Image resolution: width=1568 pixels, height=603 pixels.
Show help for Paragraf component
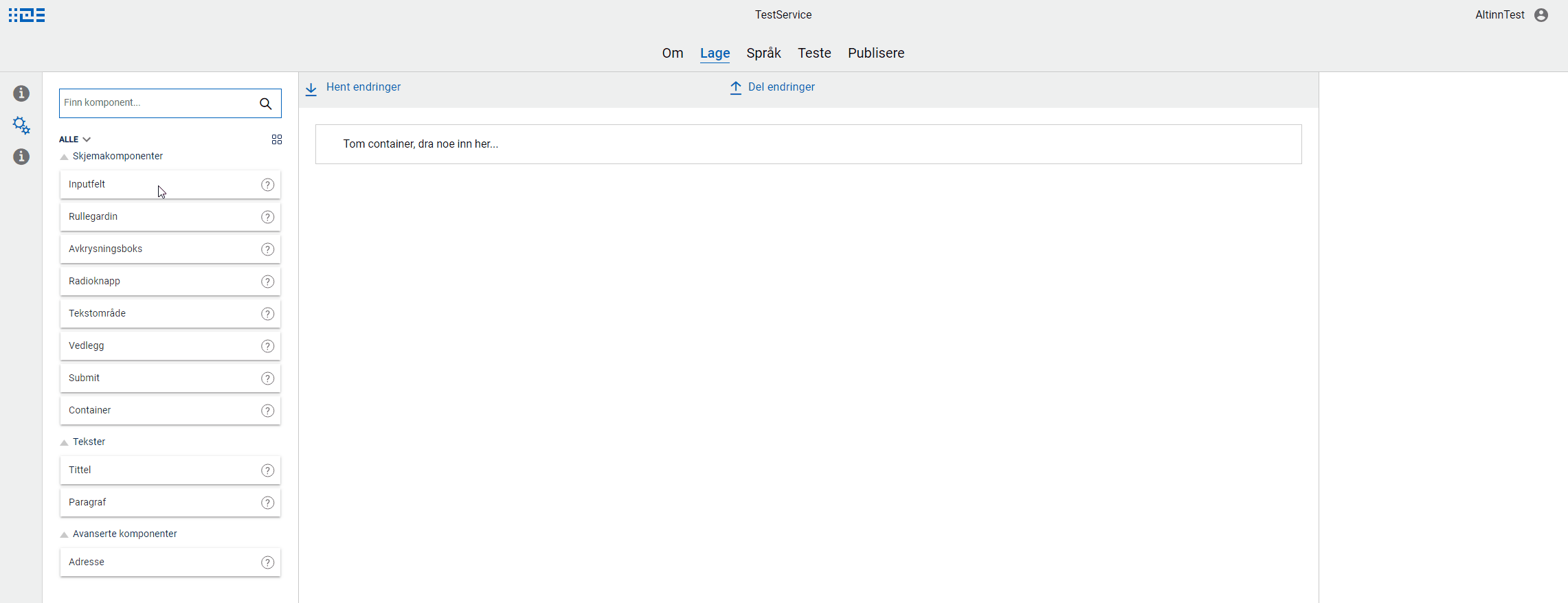point(268,503)
